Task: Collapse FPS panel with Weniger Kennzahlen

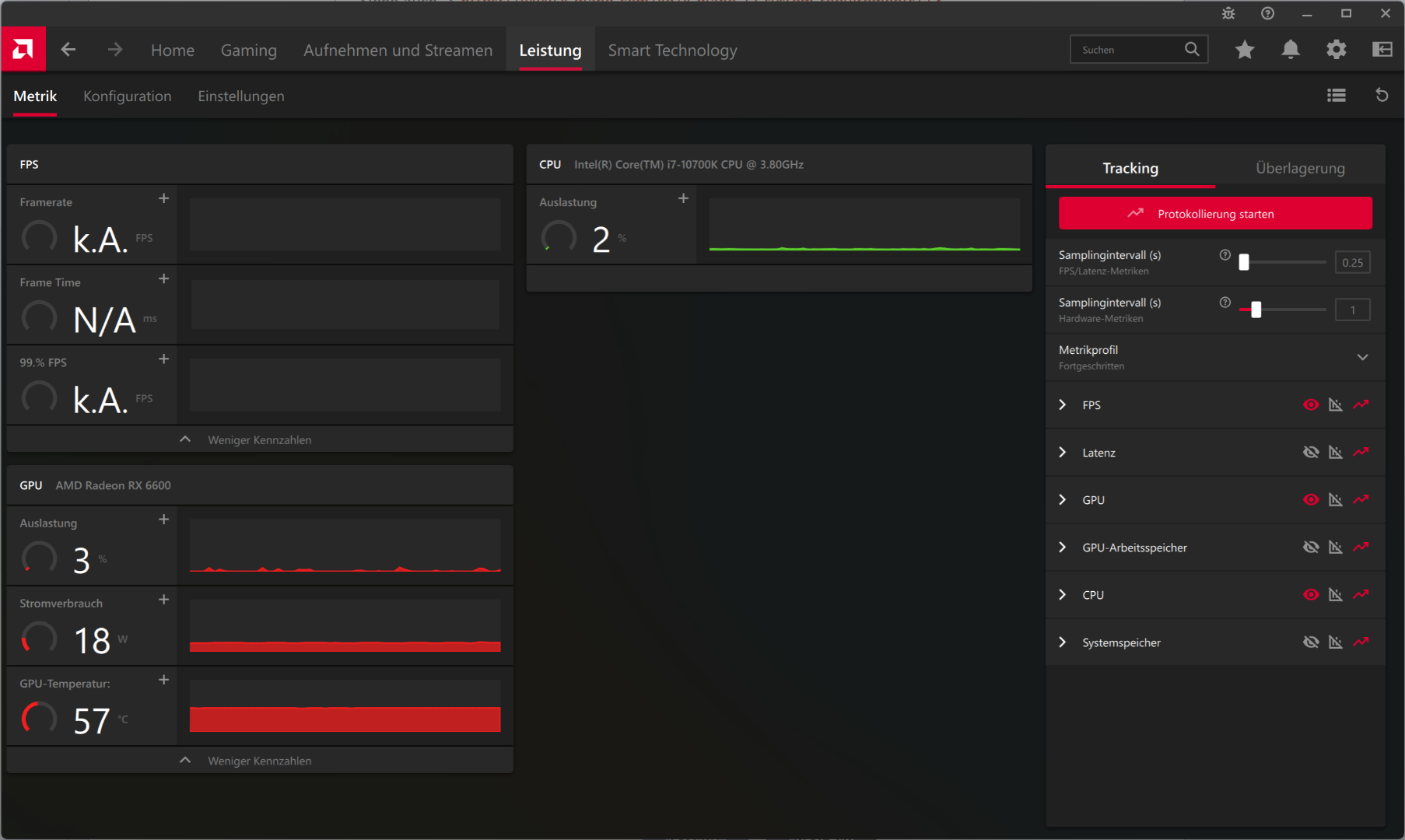Action: pyautogui.click(x=260, y=439)
